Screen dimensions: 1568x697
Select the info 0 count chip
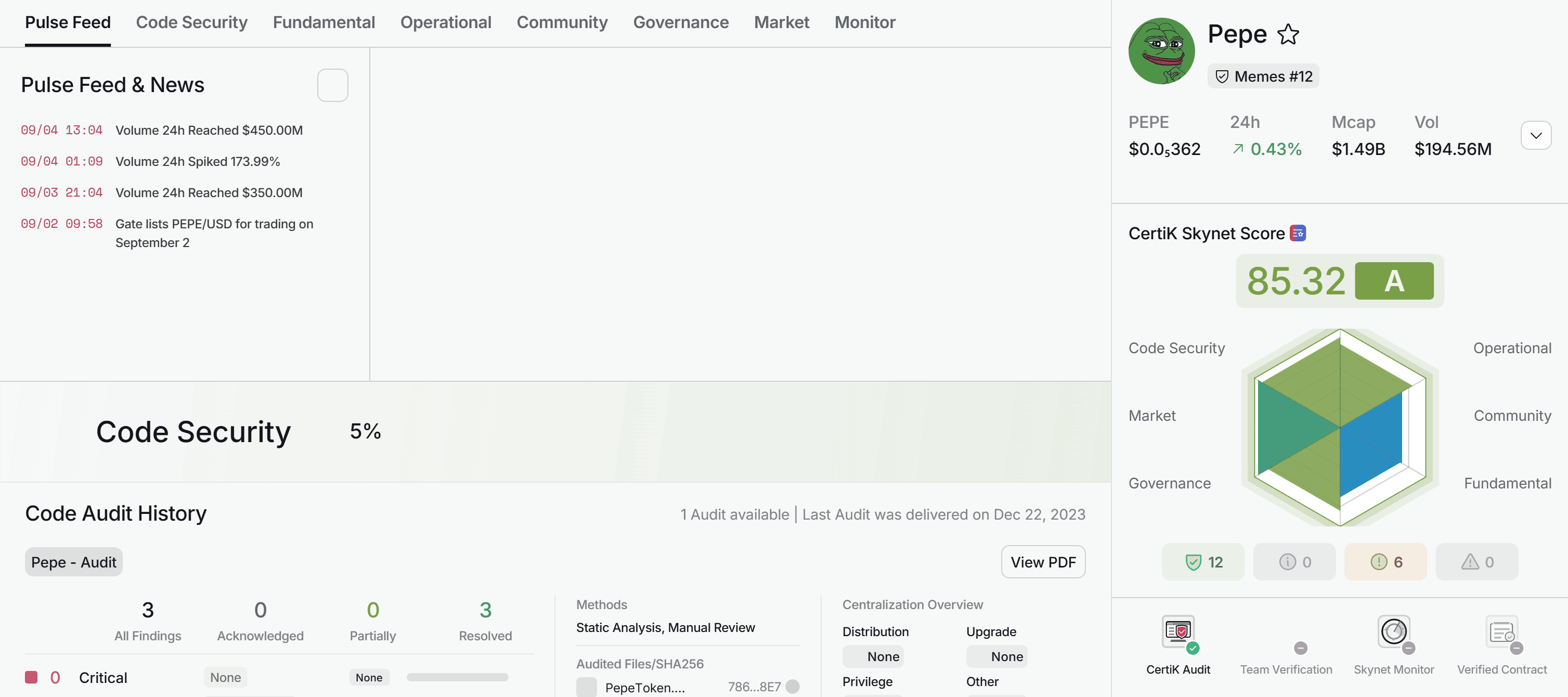[1294, 562]
